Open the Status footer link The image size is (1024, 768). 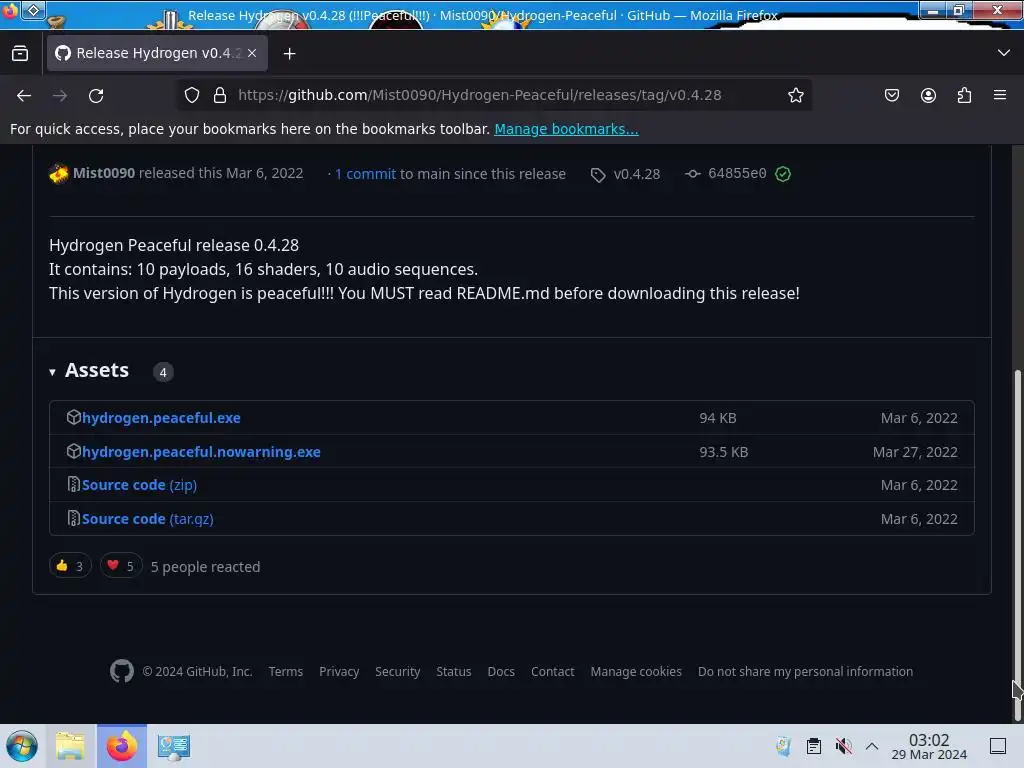pos(454,671)
